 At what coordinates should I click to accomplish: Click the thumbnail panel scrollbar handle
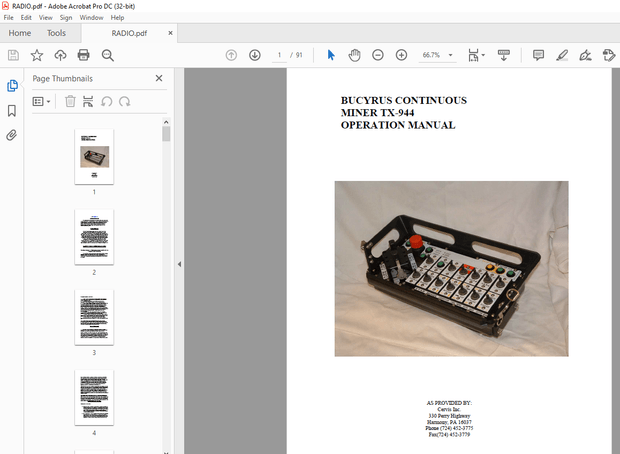point(166,134)
